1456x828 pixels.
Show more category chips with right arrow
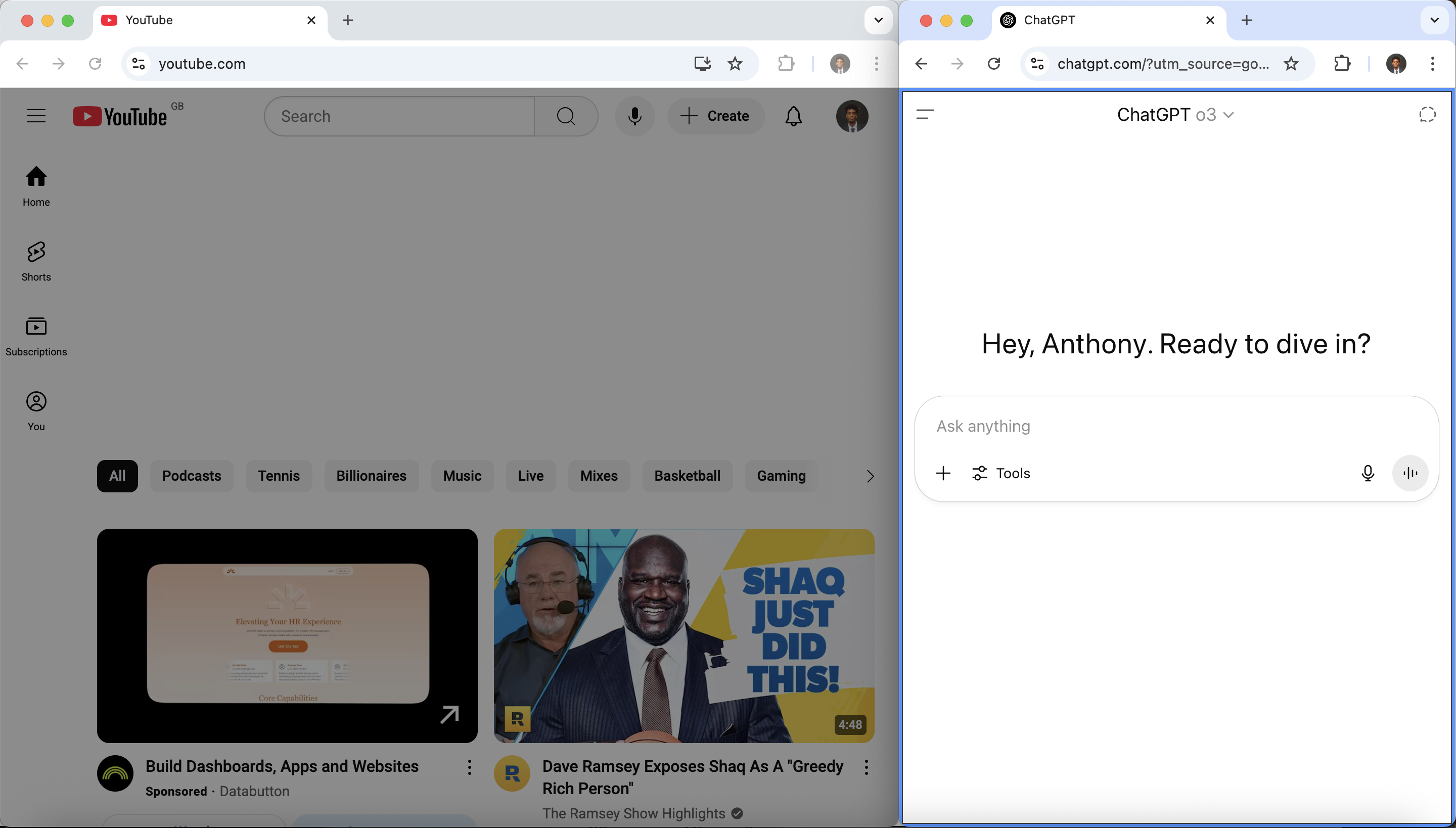point(870,476)
